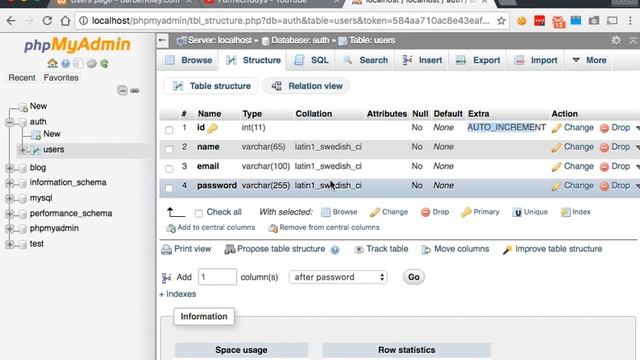Reload navigation panel green icon

tap(104, 63)
